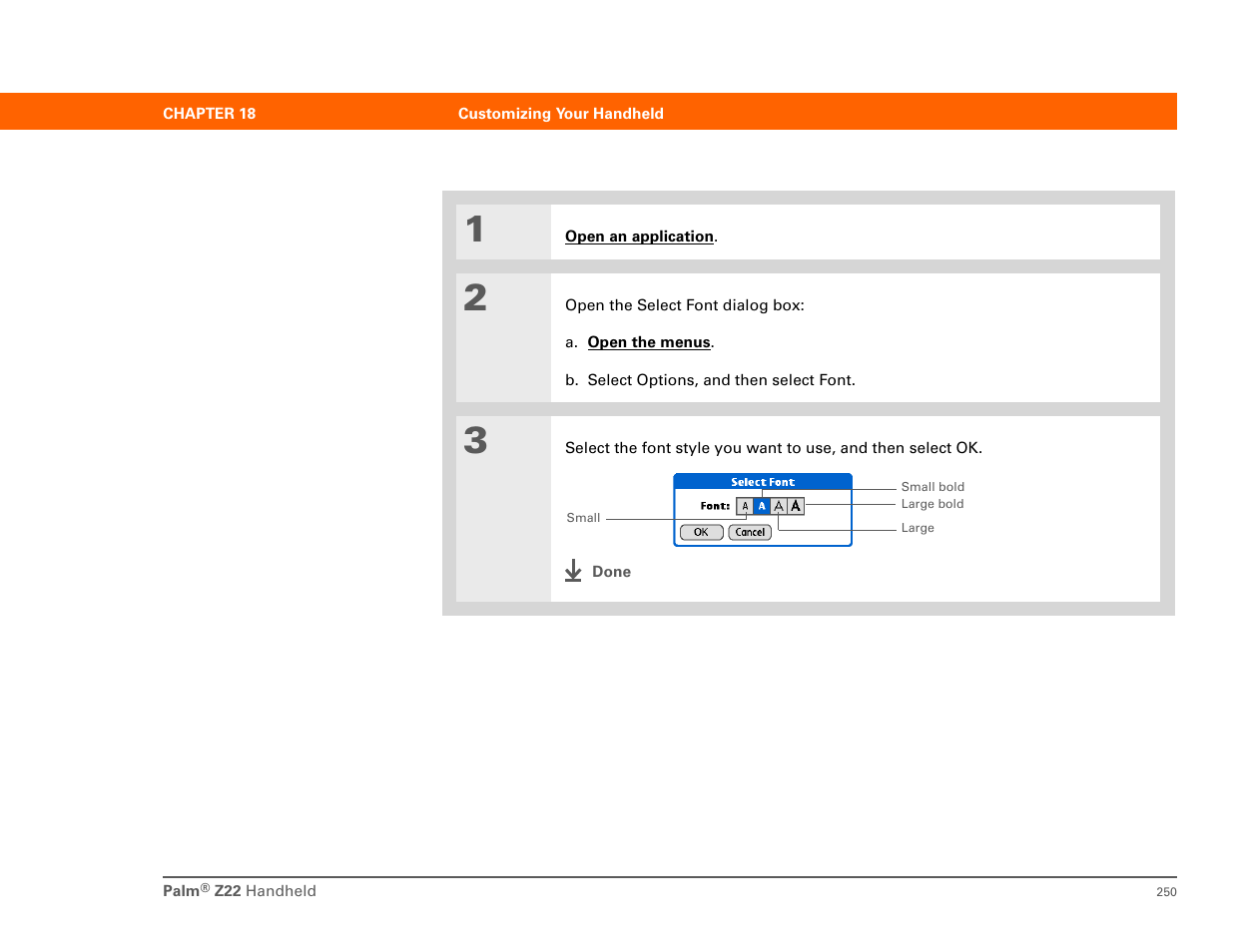Click the 'Large' callout label
Viewport: 1233px width, 952px height.
(x=918, y=528)
